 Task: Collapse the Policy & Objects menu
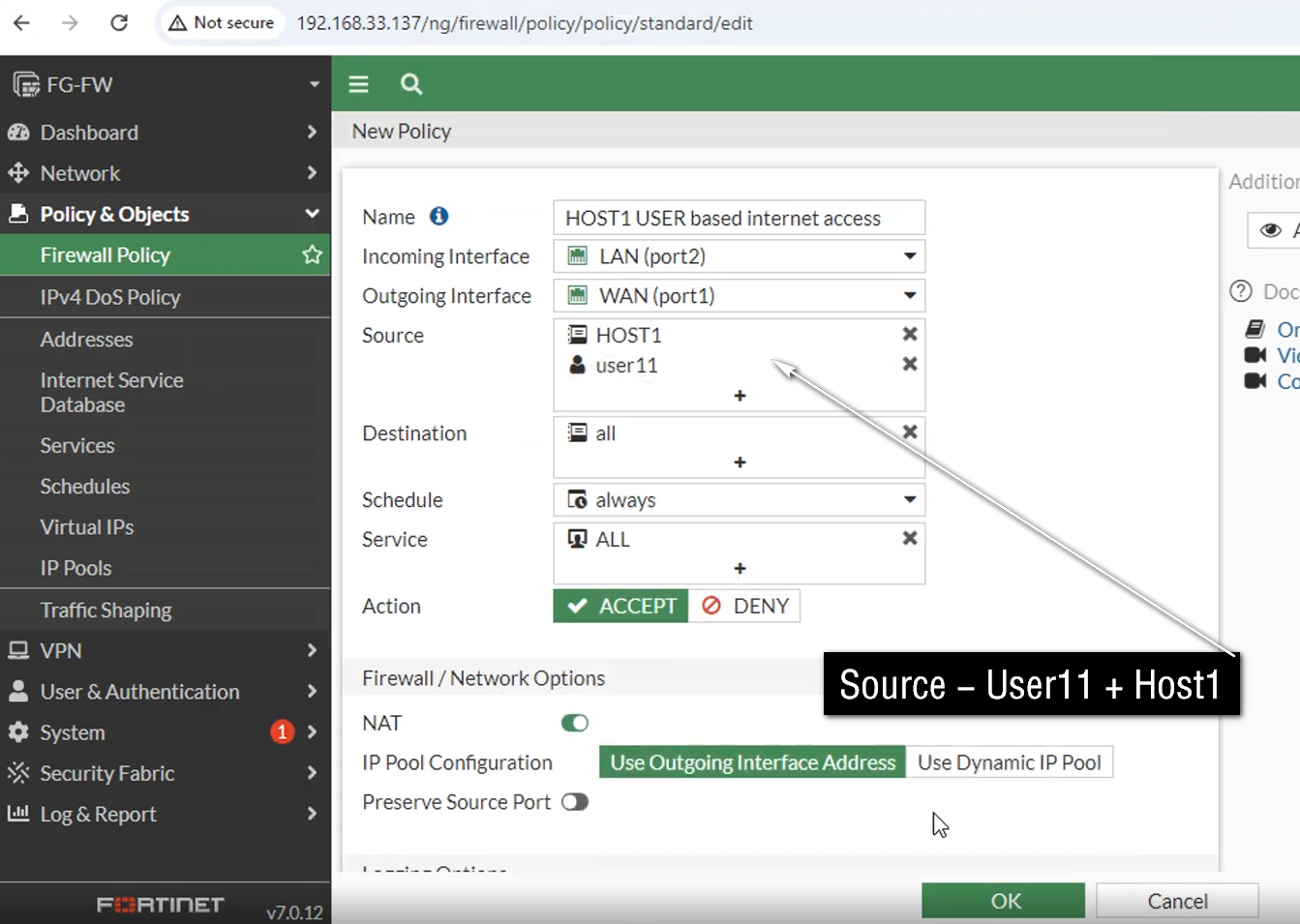pos(166,214)
